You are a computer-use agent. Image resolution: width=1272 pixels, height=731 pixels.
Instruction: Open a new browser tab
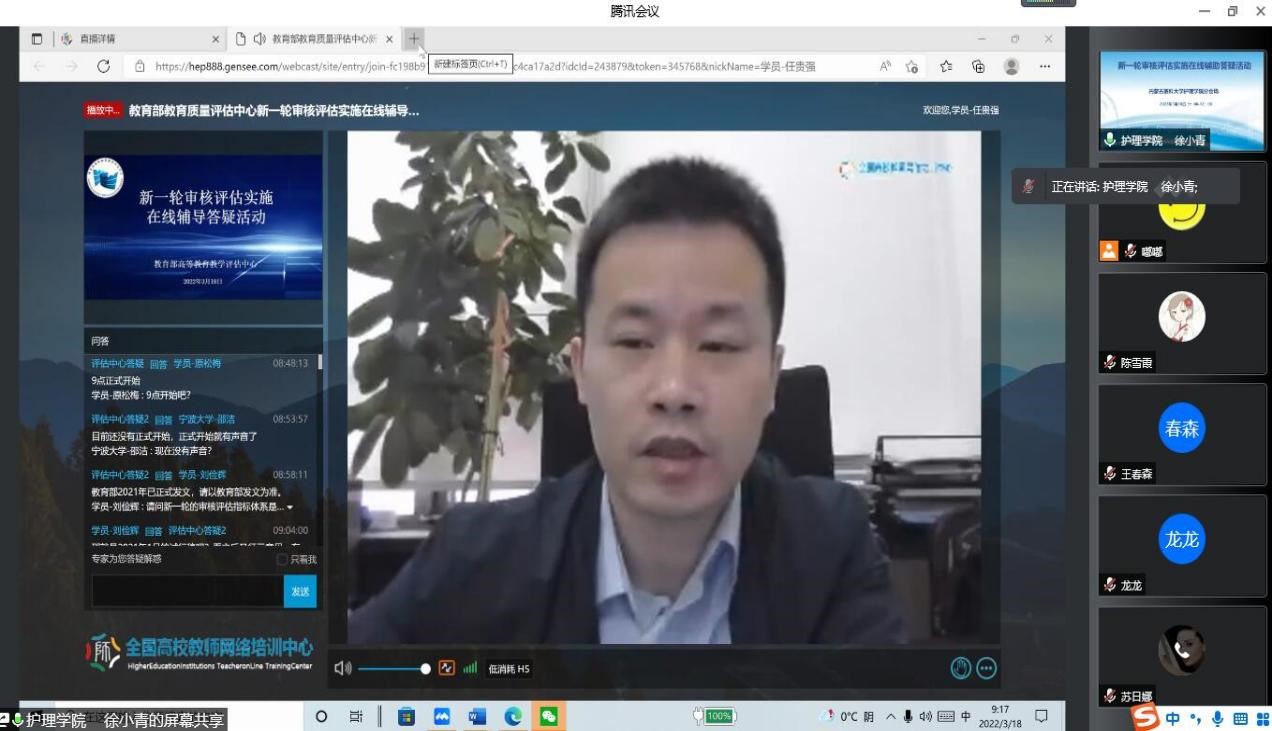tap(414, 39)
